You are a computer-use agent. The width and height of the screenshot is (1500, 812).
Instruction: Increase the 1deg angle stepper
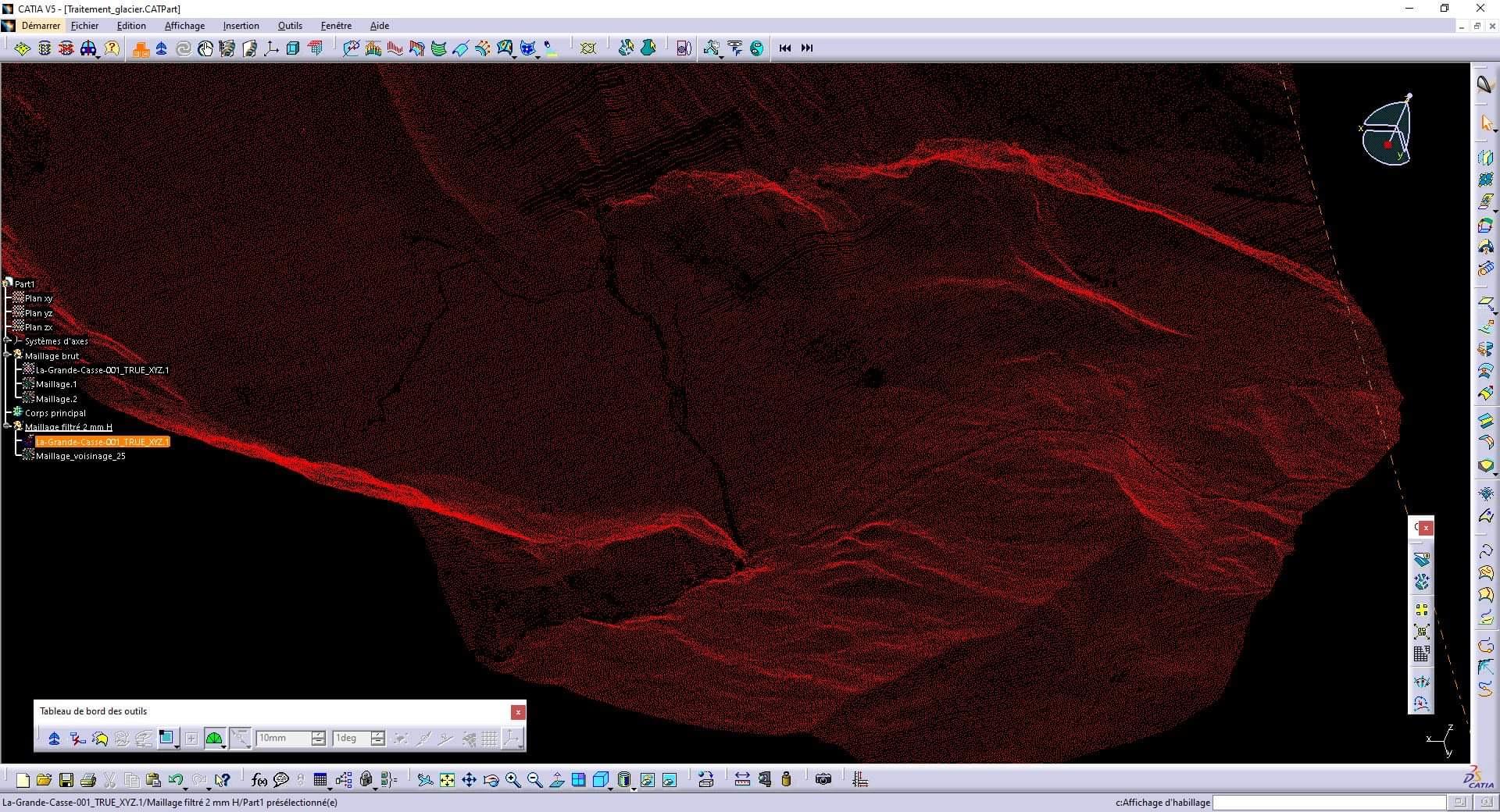(378, 734)
